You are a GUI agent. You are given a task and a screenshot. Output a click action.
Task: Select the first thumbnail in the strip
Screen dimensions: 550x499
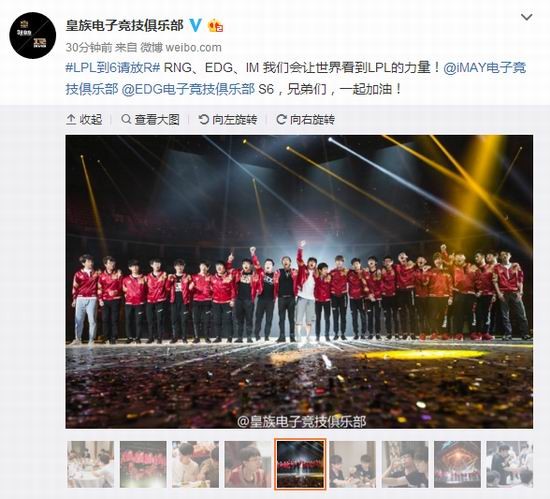click(x=90, y=464)
